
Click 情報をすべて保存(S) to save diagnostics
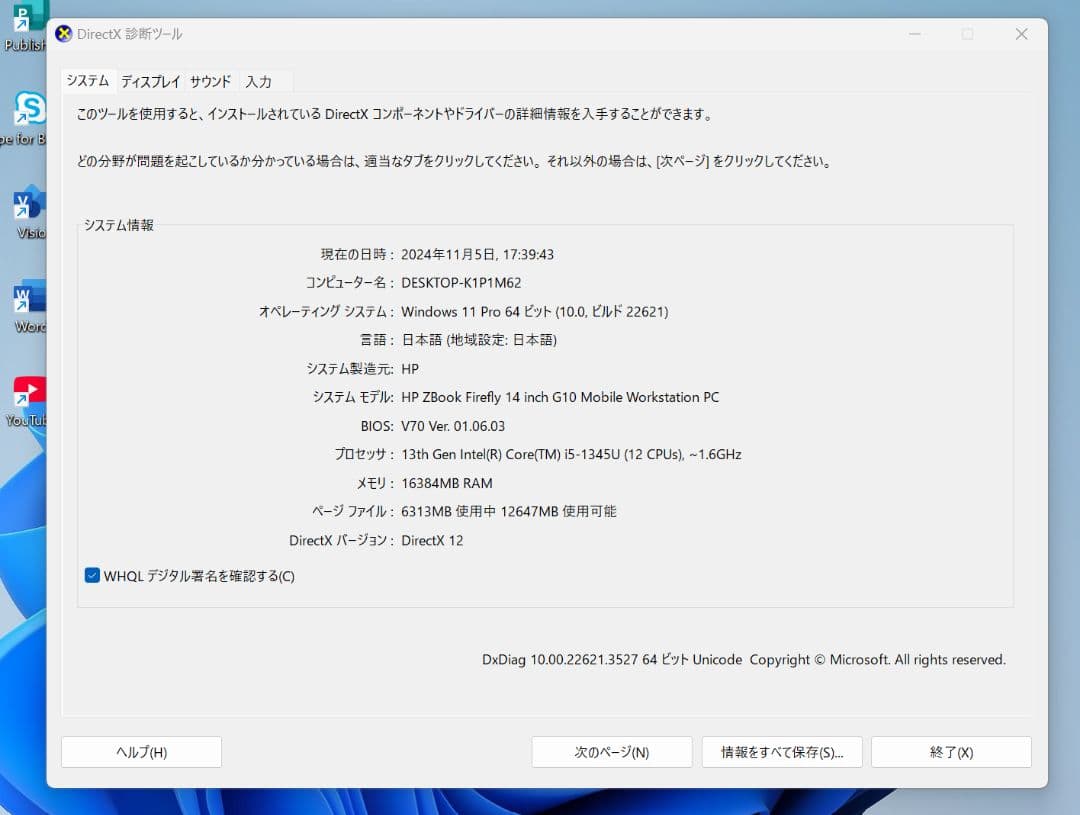coord(782,751)
